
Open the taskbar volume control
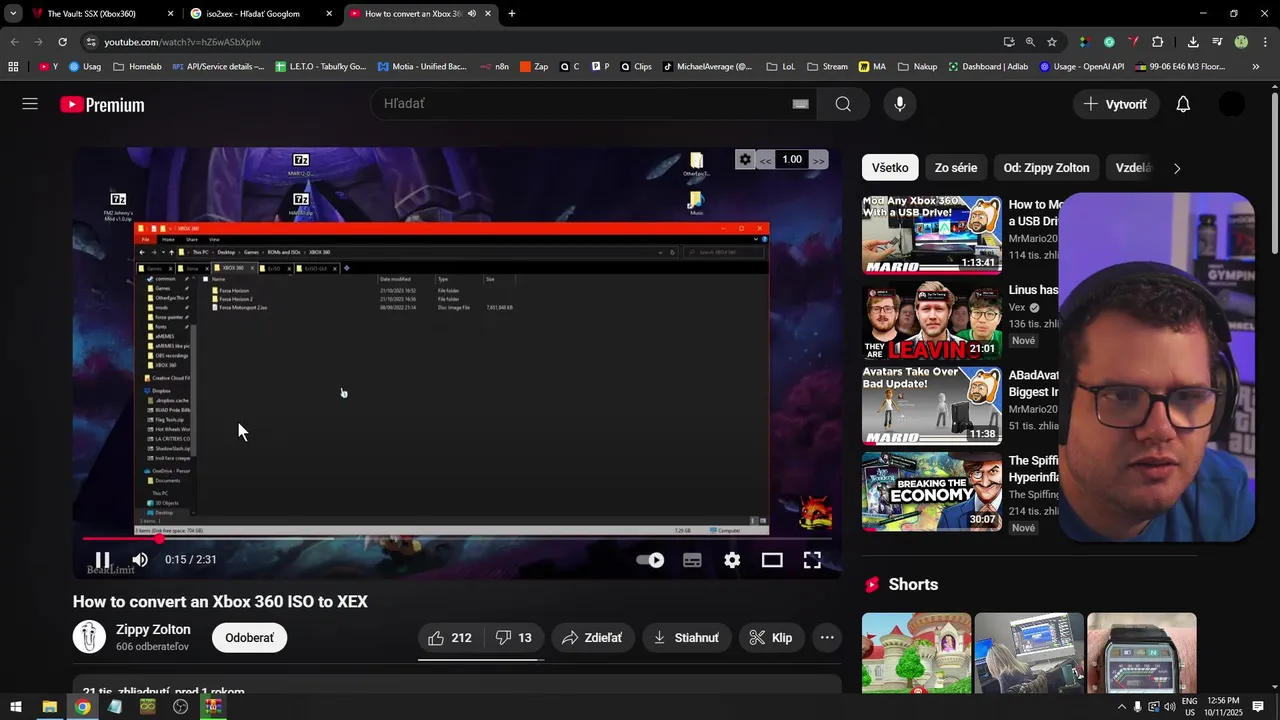(1169, 707)
